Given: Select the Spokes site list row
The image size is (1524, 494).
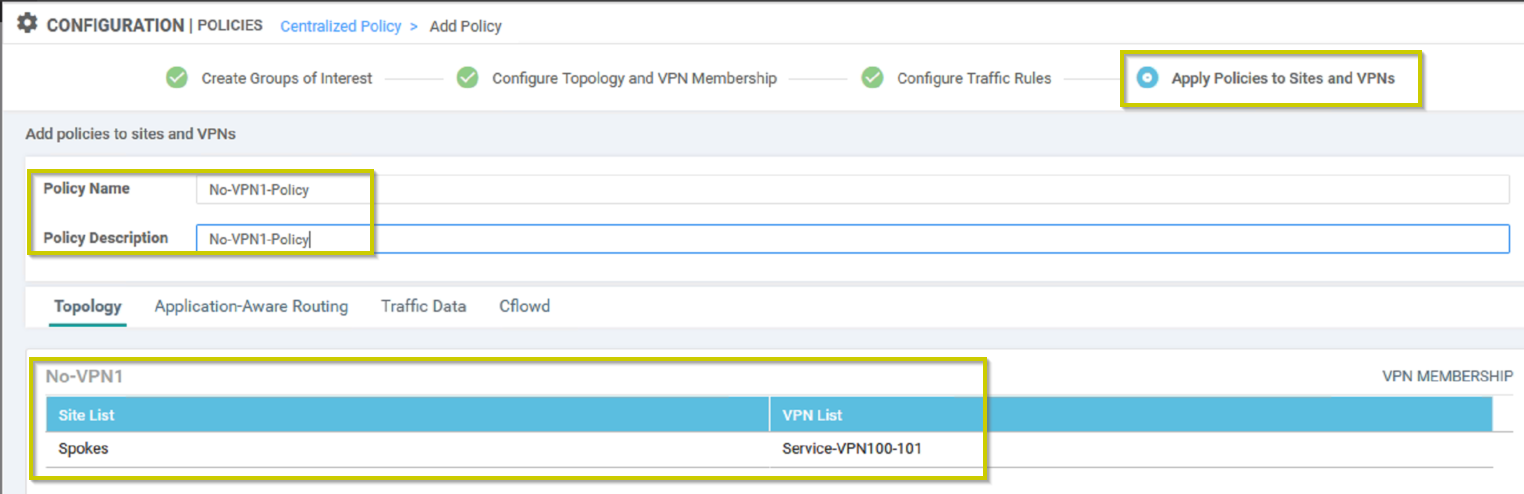Looking at the screenshot, I should 407,449.
